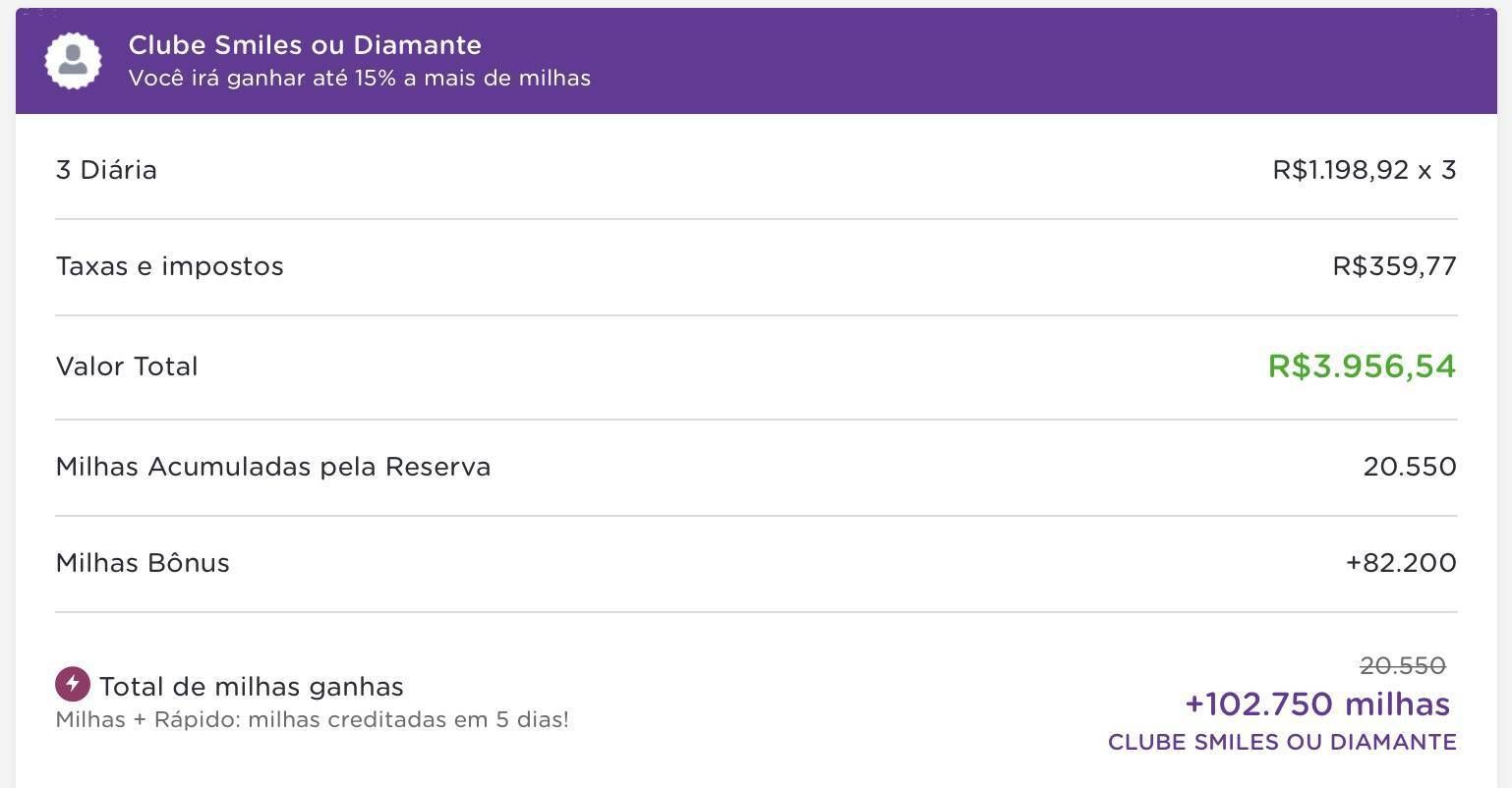Click the +82.200 bonus miles value
Viewport: 1512px width, 788px height.
[1401, 563]
